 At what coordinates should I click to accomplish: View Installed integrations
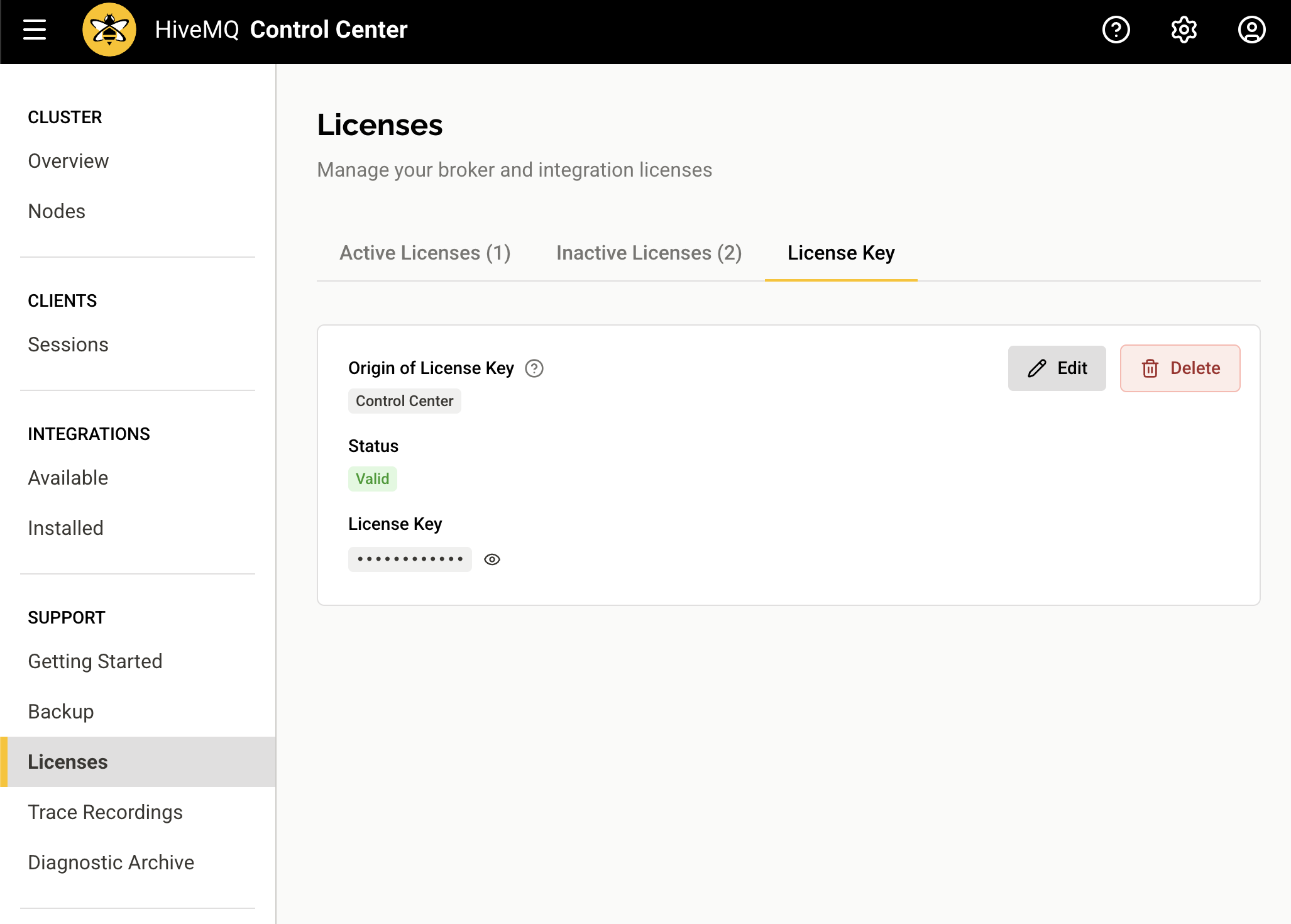(x=65, y=528)
